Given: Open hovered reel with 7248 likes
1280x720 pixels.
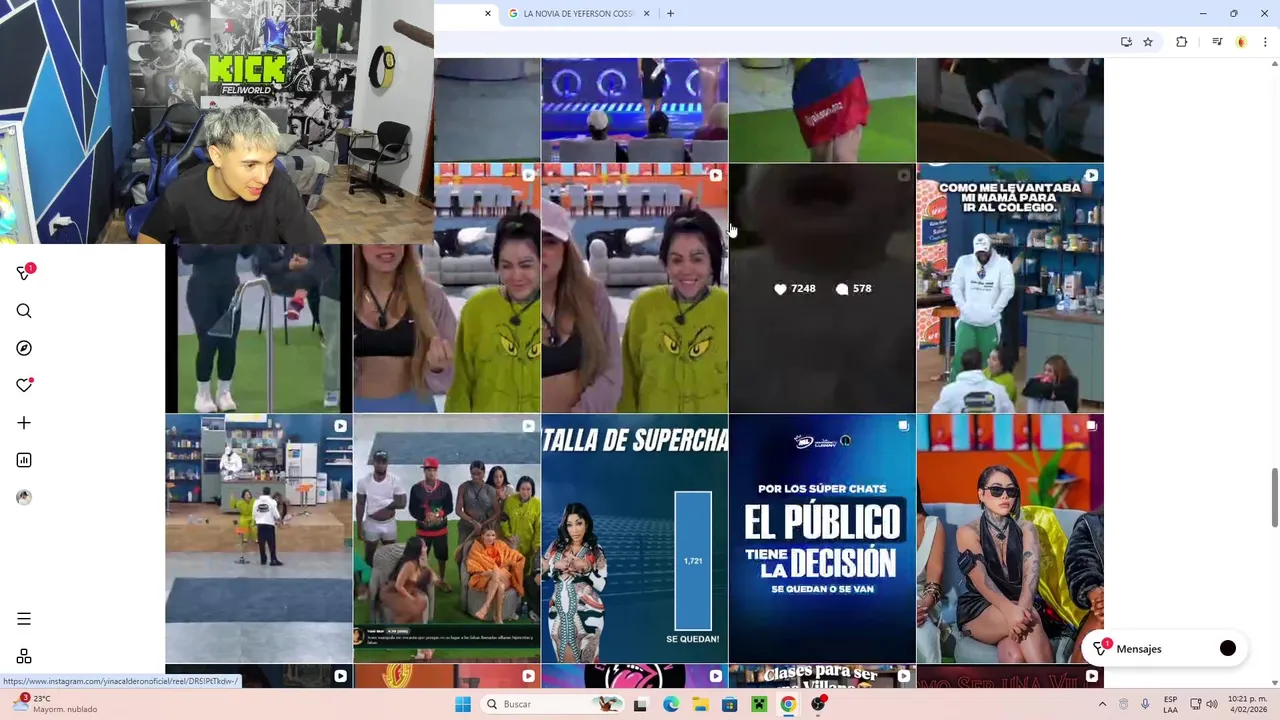Looking at the screenshot, I should [822, 288].
